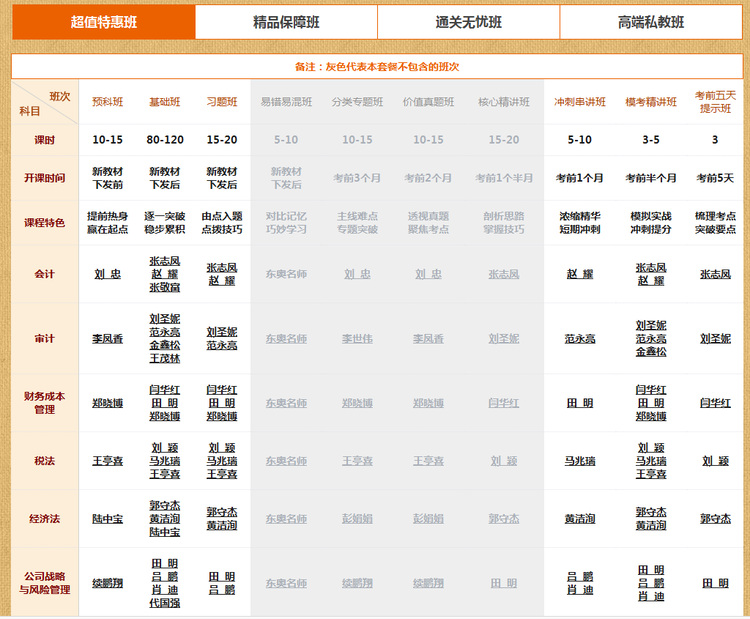
Task: Select the 高端私教班 tab
Action: 651,21
